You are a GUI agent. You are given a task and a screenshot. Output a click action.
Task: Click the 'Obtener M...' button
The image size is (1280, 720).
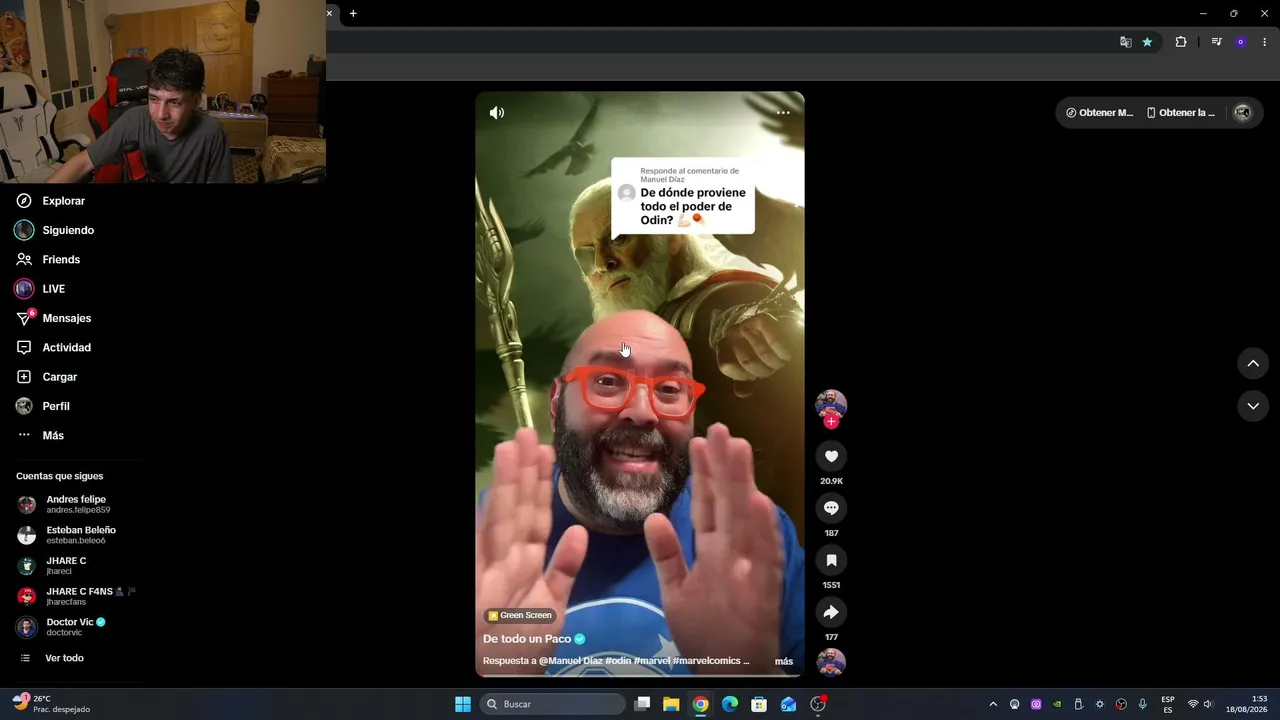(x=1100, y=113)
